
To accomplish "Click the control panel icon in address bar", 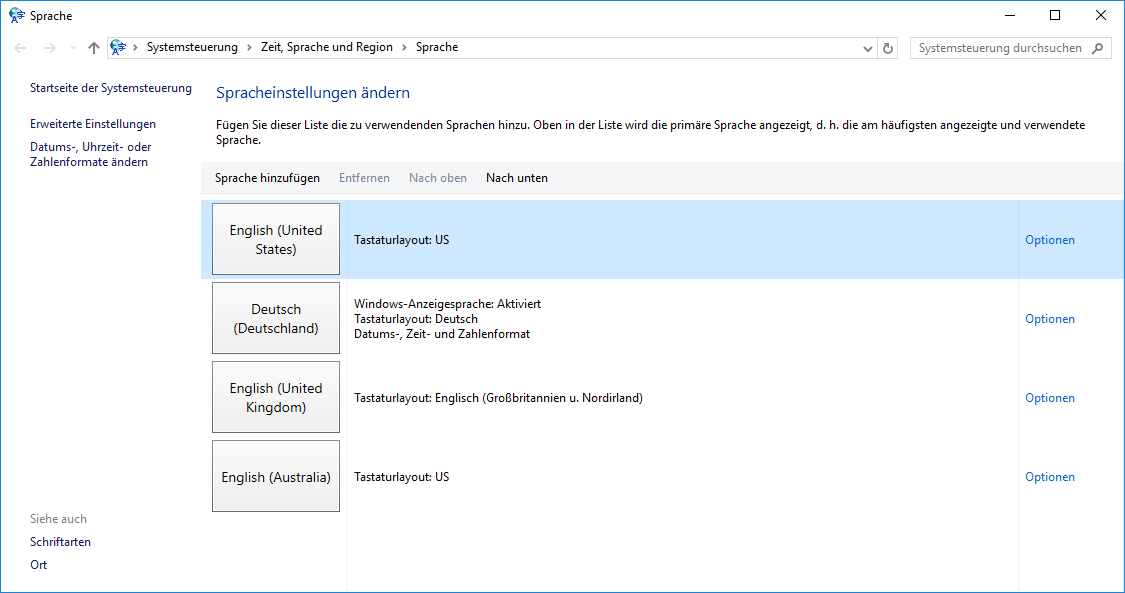I will click(x=118, y=47).
